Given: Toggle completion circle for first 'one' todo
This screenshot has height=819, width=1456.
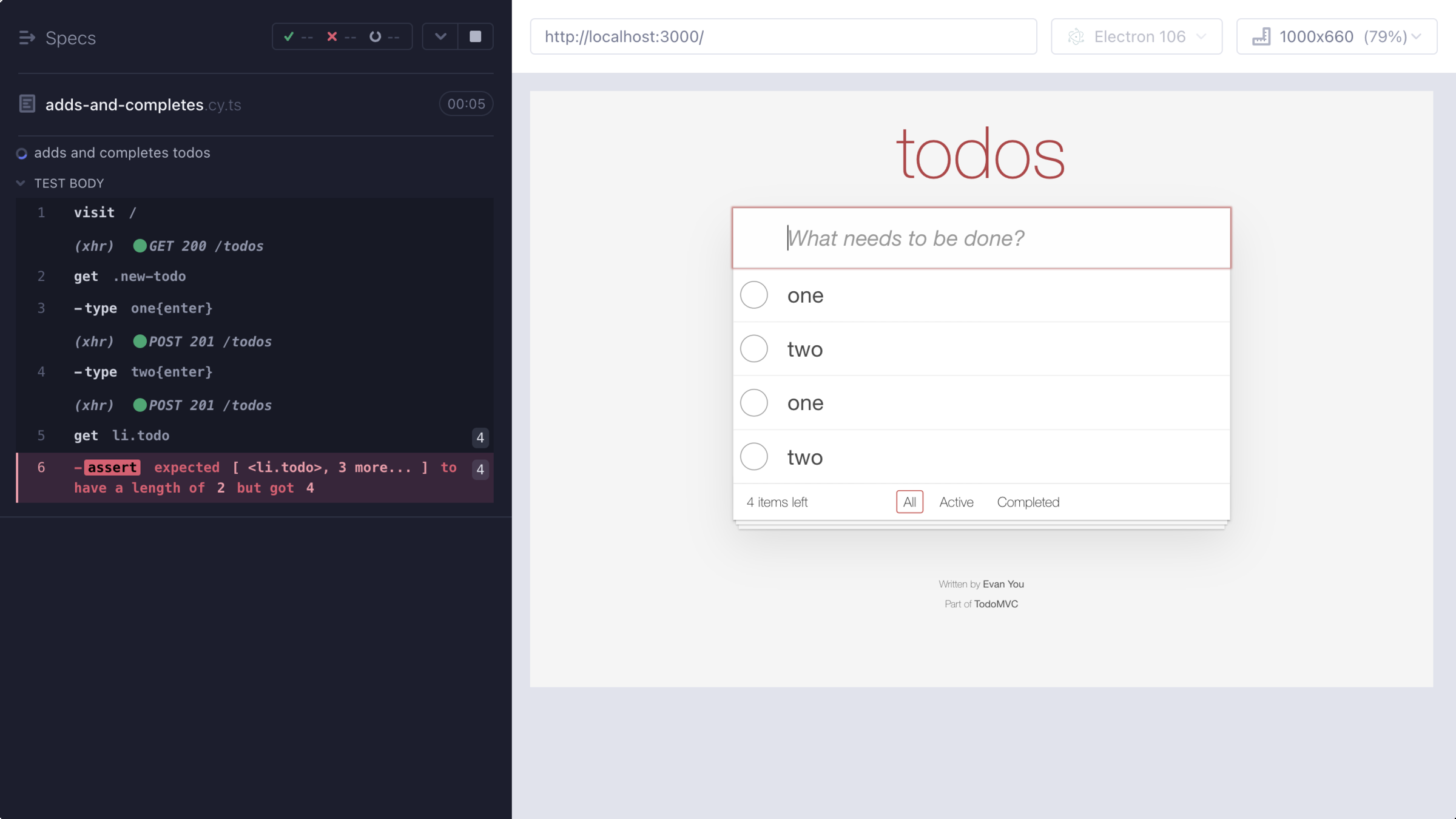Looking at the screenshot, I should pos(754,295).
